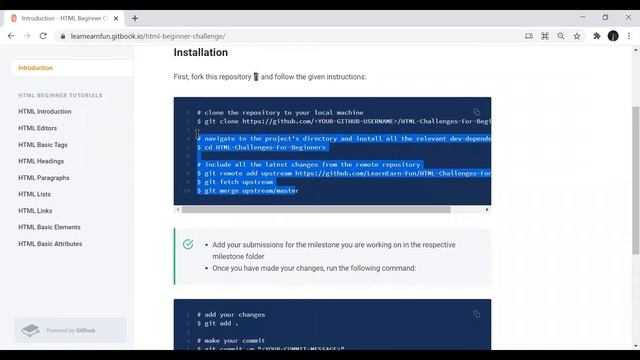The width and height of the screenshot is (640, 360).
Task: Close the HTML Beginner Challenge tab
Action: [116, 18]
